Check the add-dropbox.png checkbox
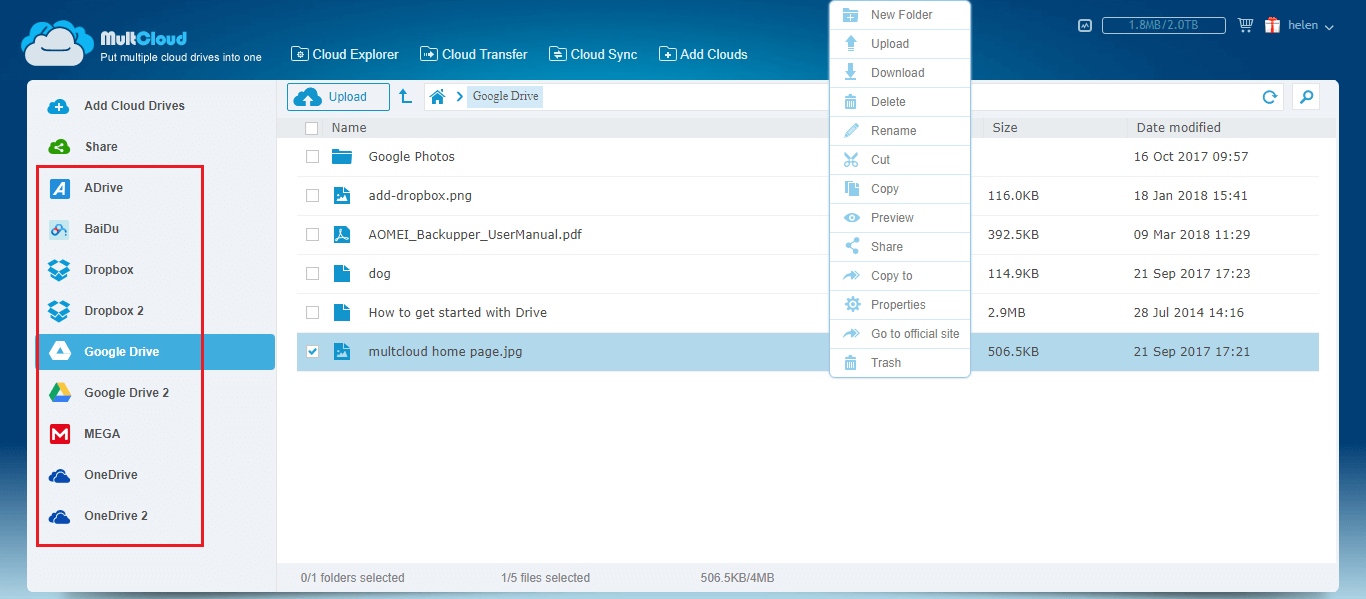 (x=312, y=196)
